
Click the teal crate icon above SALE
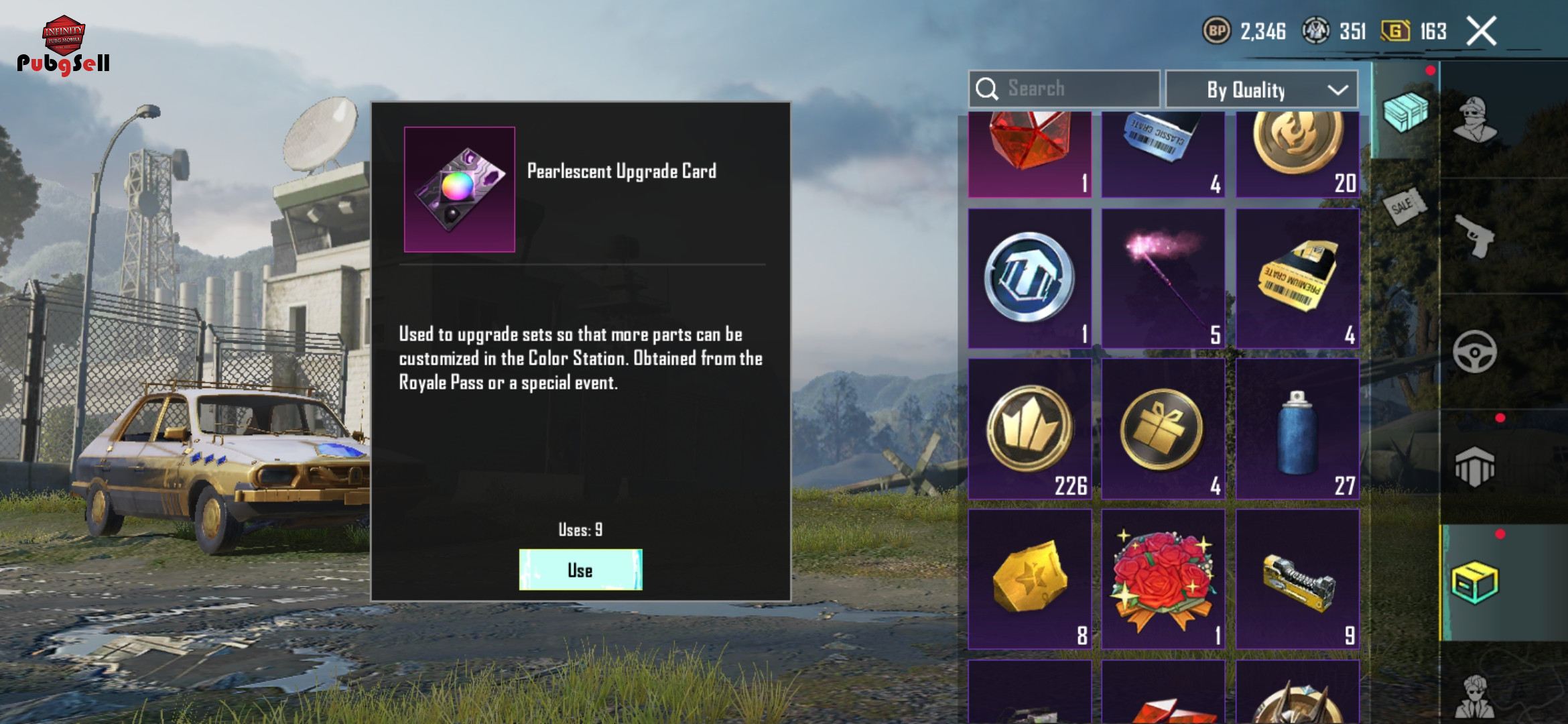coord(1406,111)
